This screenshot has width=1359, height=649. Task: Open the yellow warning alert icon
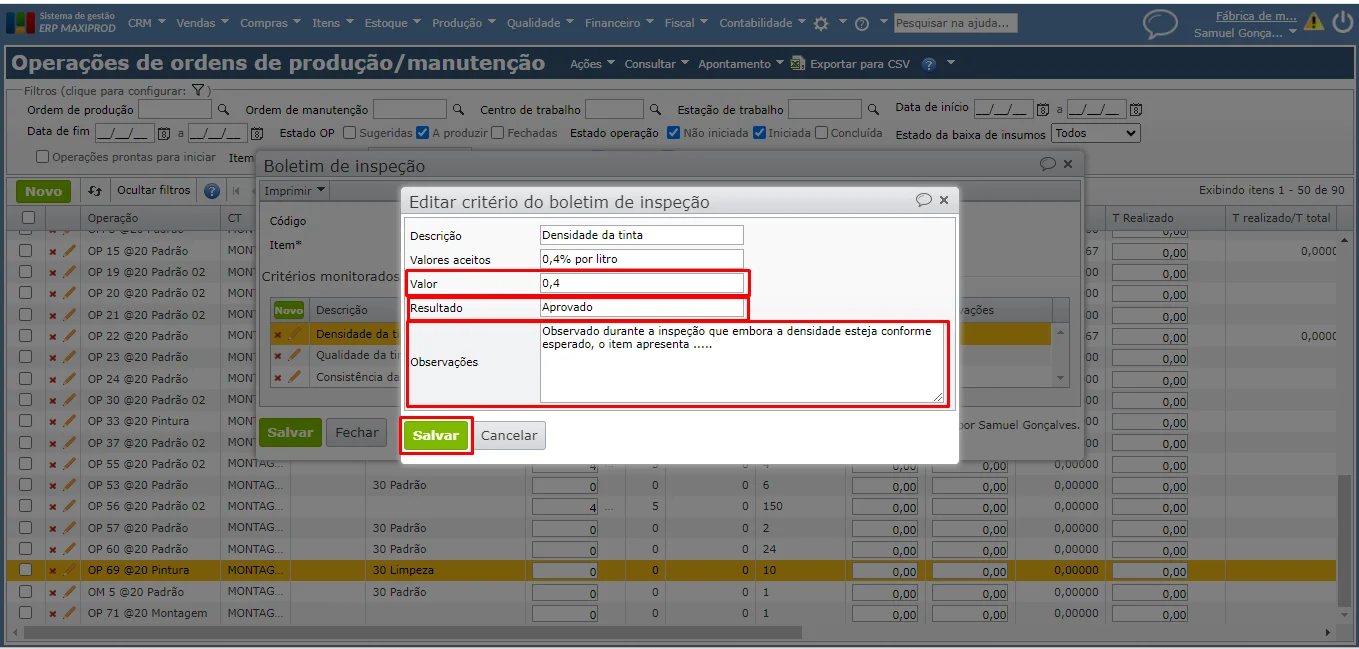point(1313,21)
